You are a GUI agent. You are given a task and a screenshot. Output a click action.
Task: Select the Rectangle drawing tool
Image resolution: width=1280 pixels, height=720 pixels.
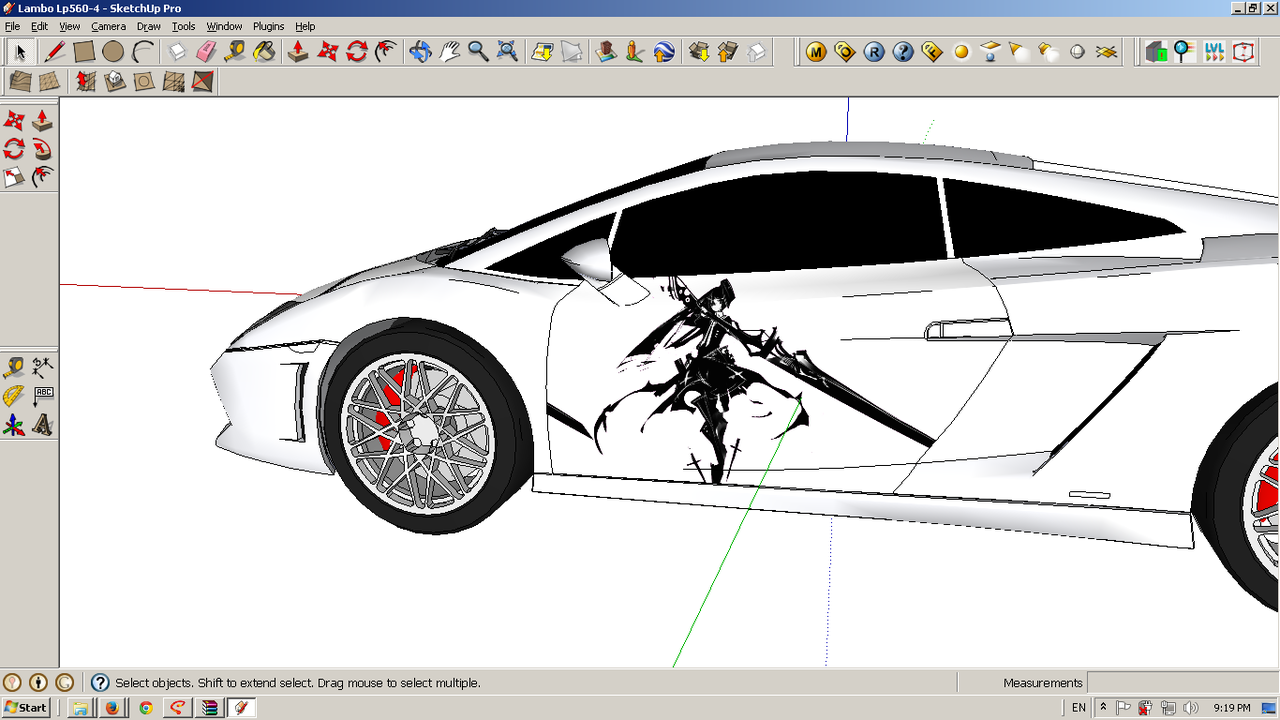click(84, 51)
